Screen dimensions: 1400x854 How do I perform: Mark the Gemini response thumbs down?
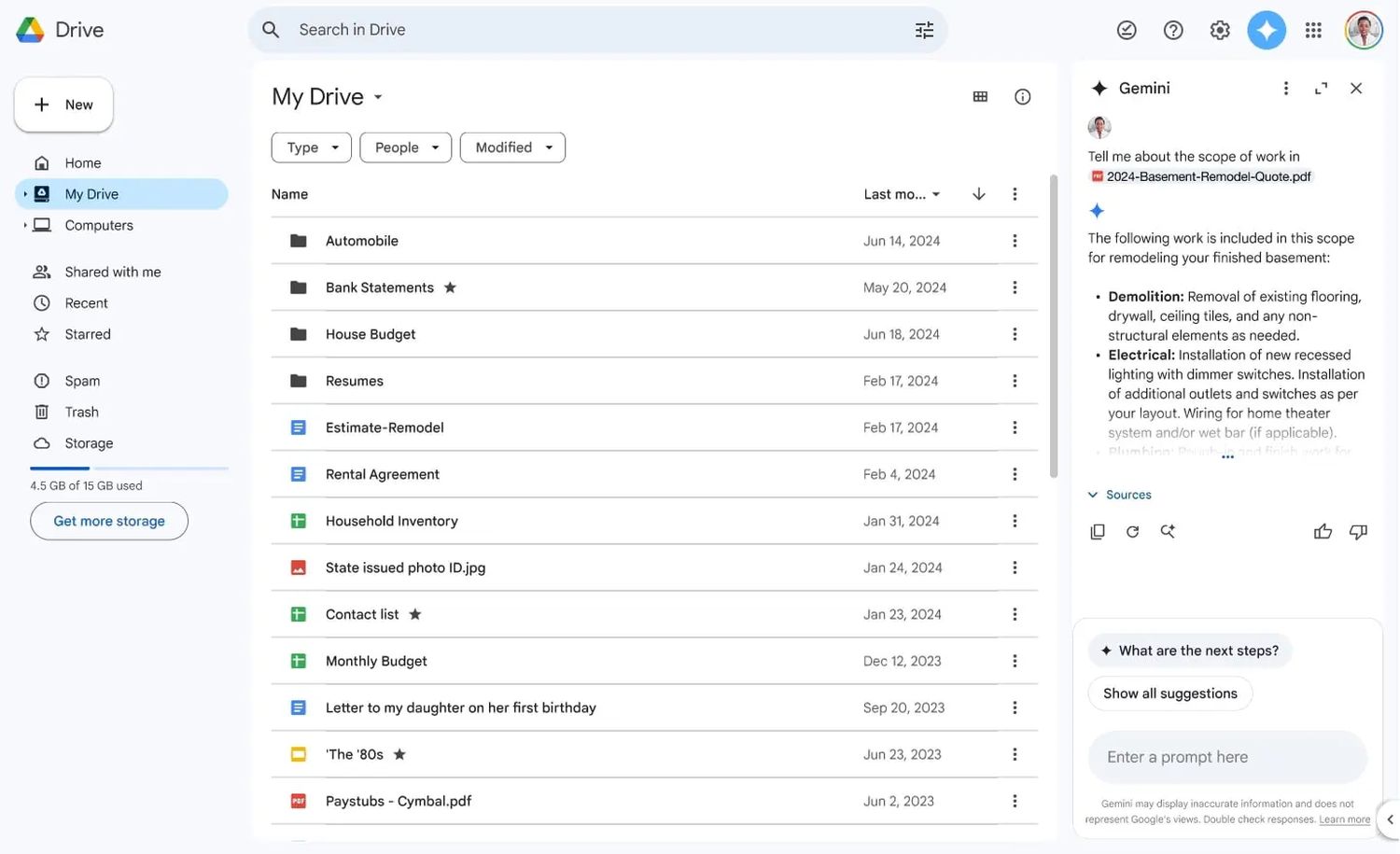click(1358, 532)
